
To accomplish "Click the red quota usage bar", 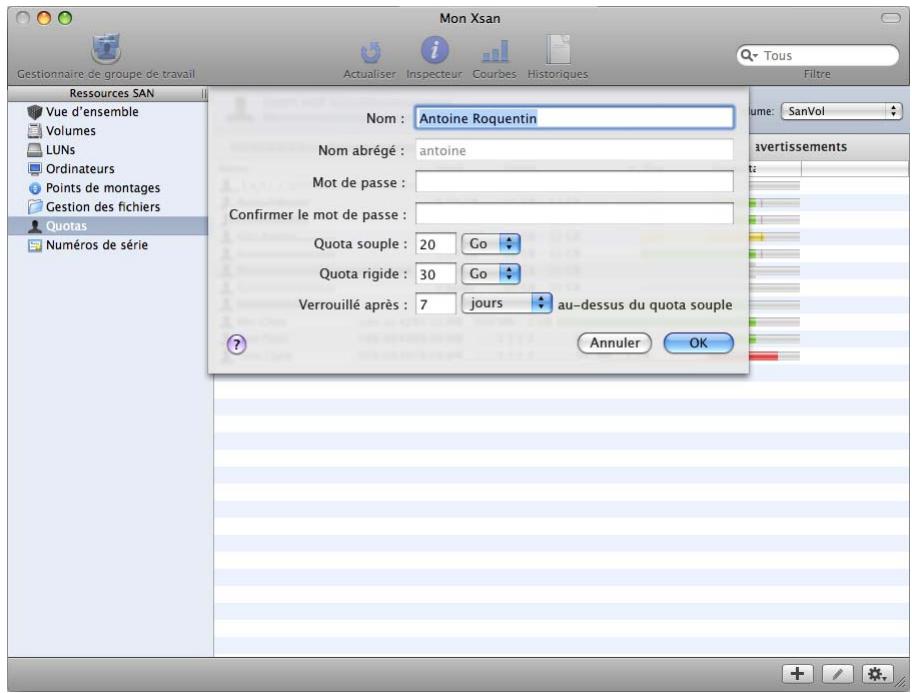I will point(764,356).
